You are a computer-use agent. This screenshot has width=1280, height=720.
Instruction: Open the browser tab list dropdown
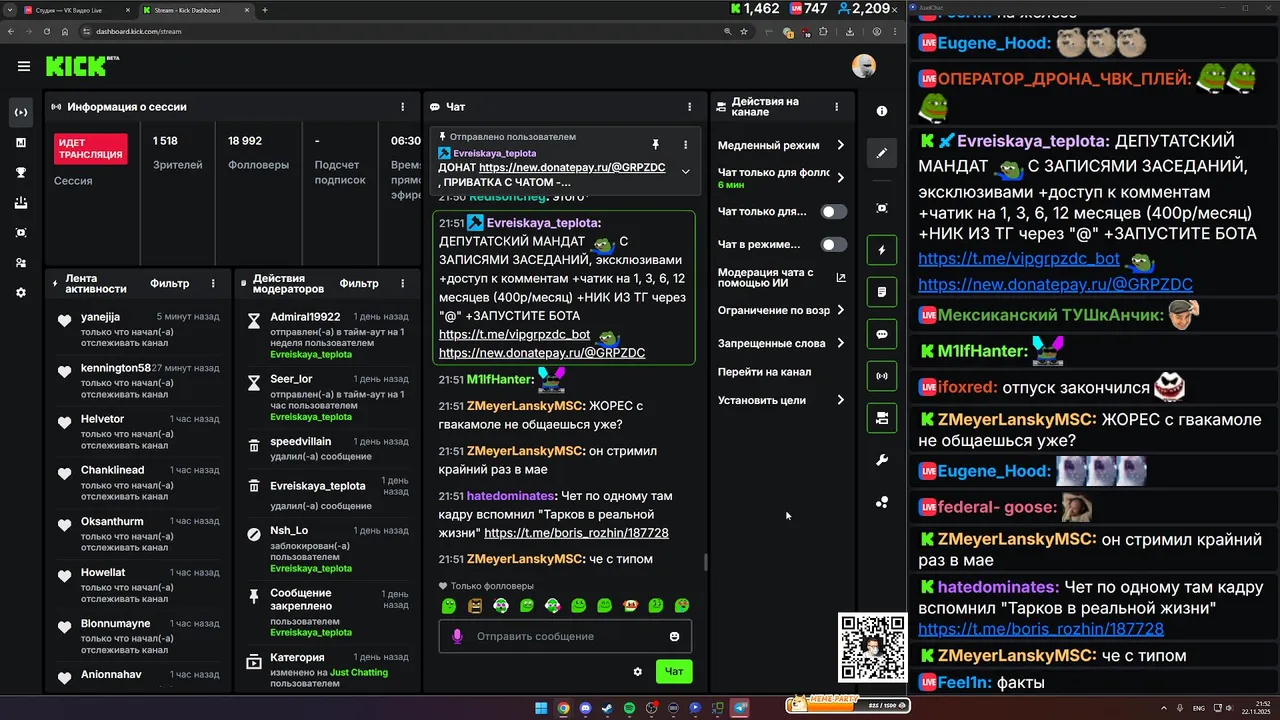(9, 10)
